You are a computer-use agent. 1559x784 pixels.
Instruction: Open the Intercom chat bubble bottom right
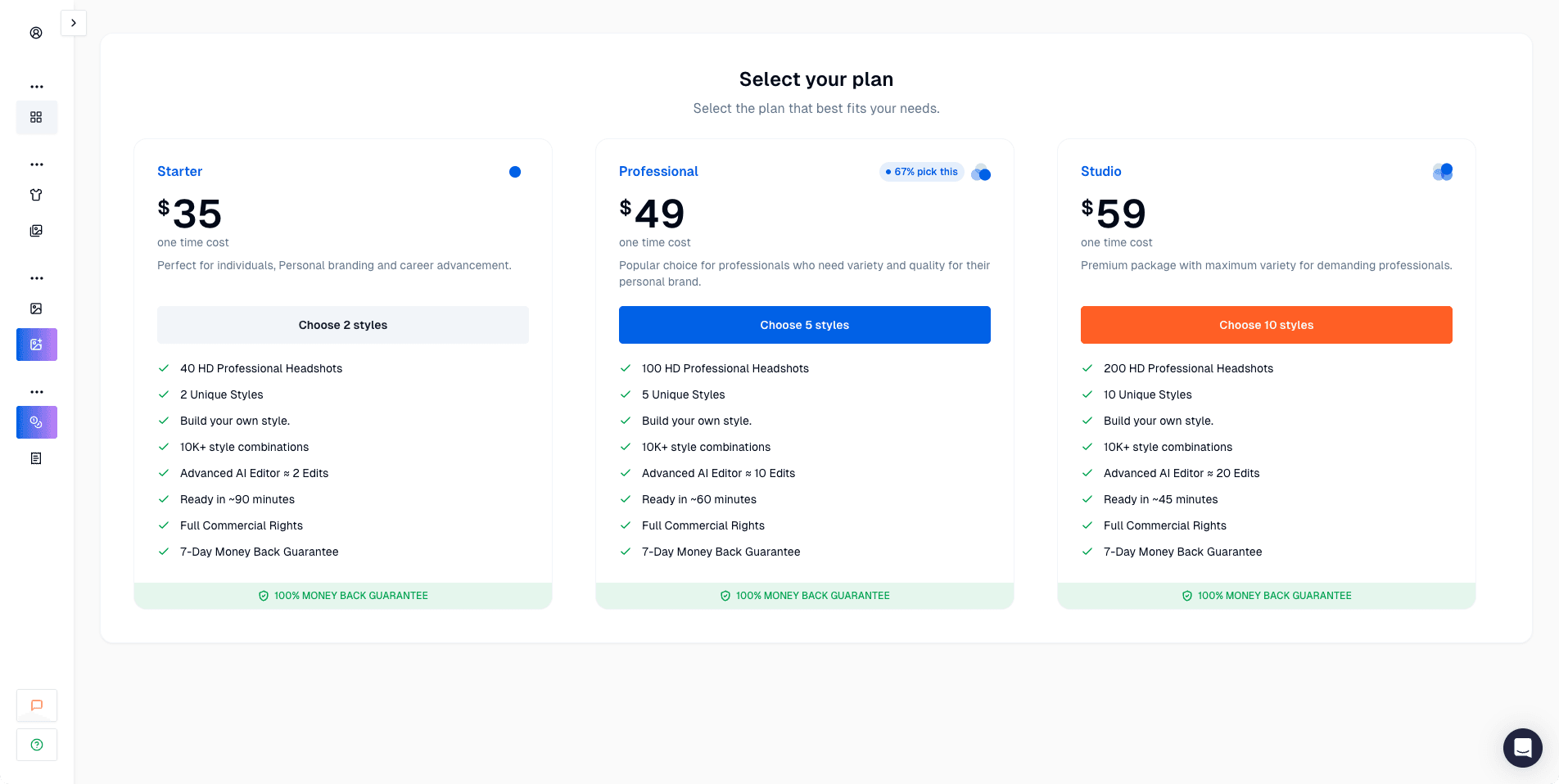click(x=1522, y=747)
